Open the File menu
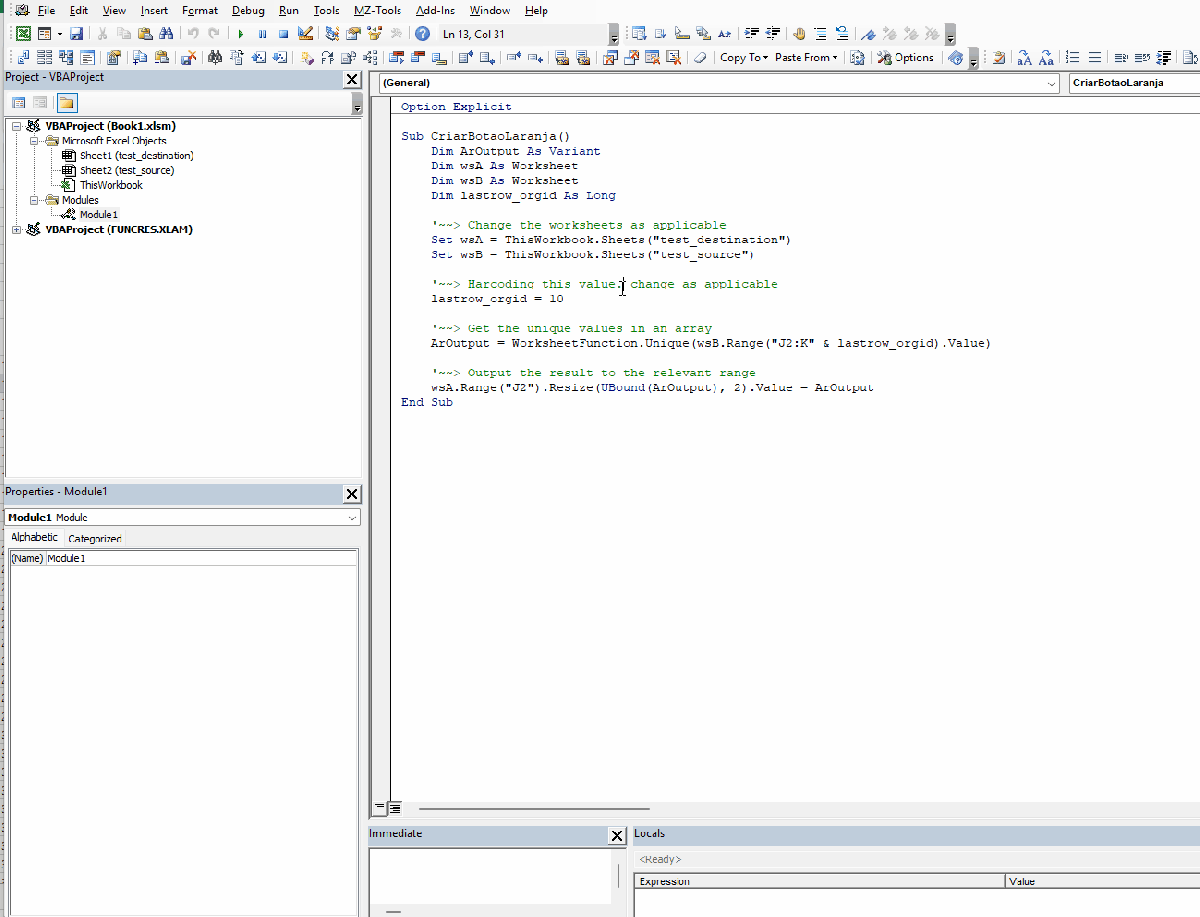Screen dimensions: 1200x917 tap(46, 10)
